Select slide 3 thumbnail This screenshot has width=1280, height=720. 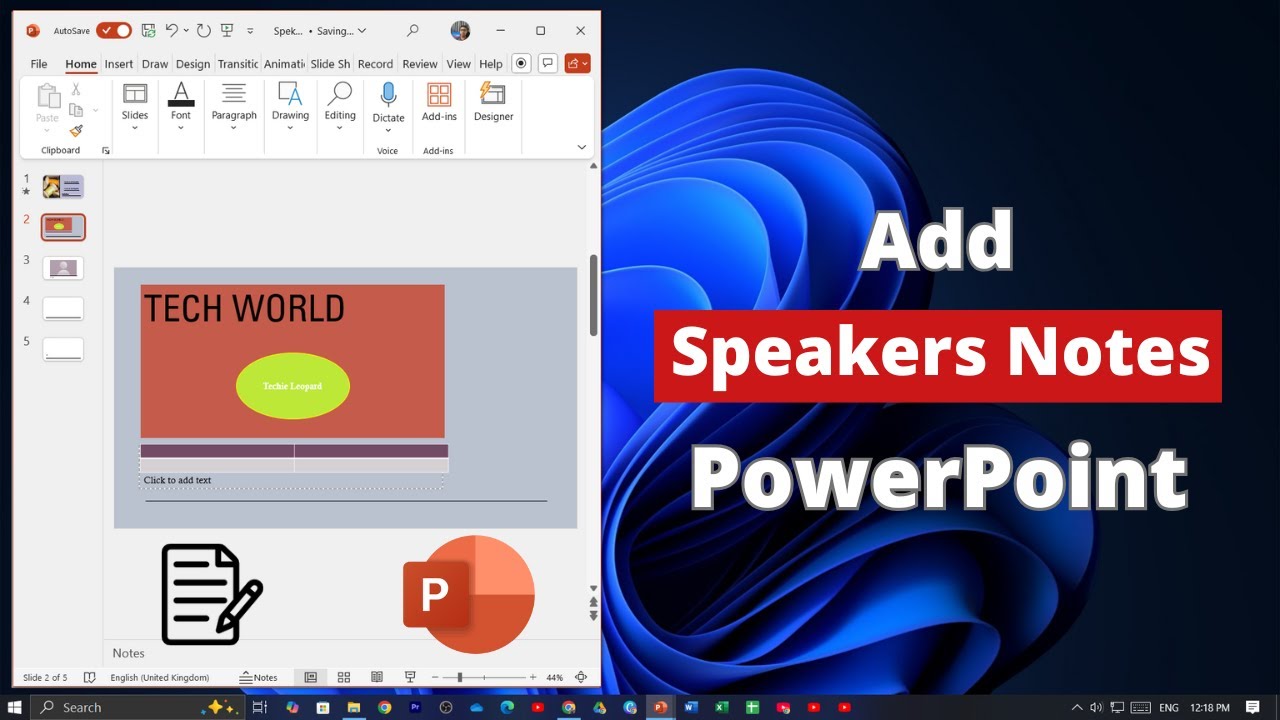point(63,268)
